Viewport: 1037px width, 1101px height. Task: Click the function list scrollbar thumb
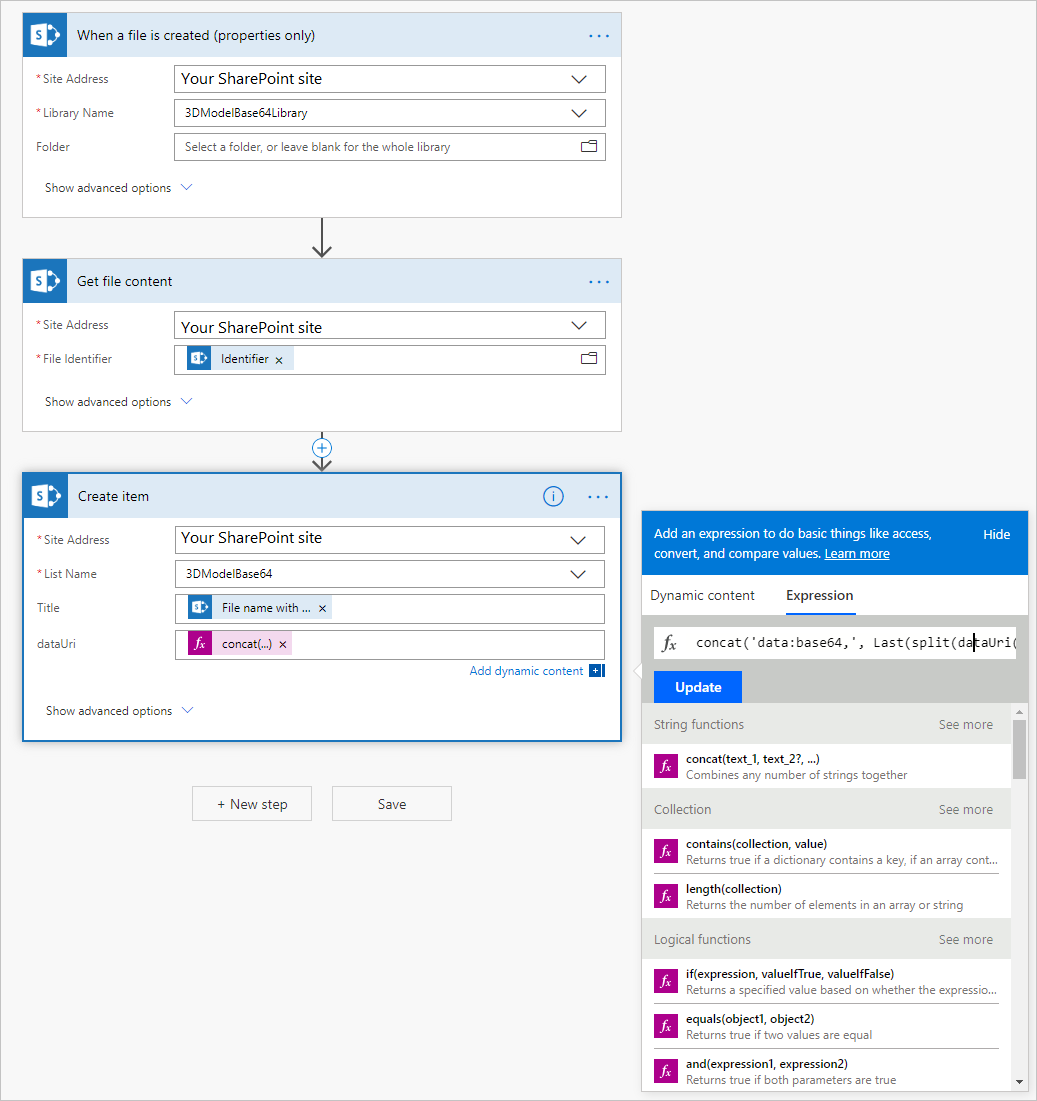(x=1019, y=749)
